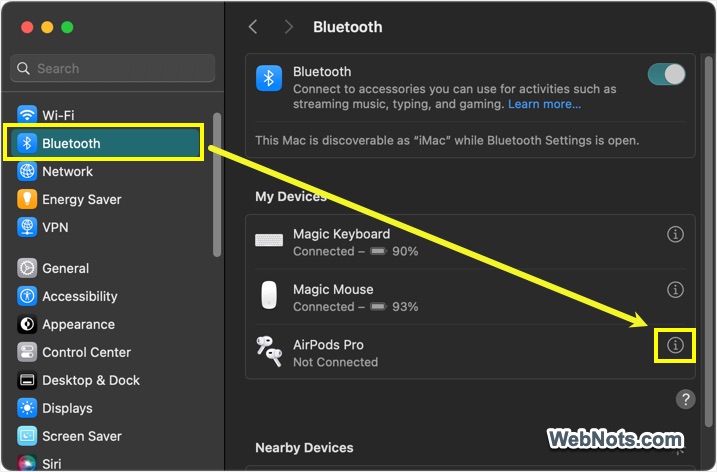This screenshot has height=472, width=717.
Task: Open the Learn more link
Action: coord(544,104)
